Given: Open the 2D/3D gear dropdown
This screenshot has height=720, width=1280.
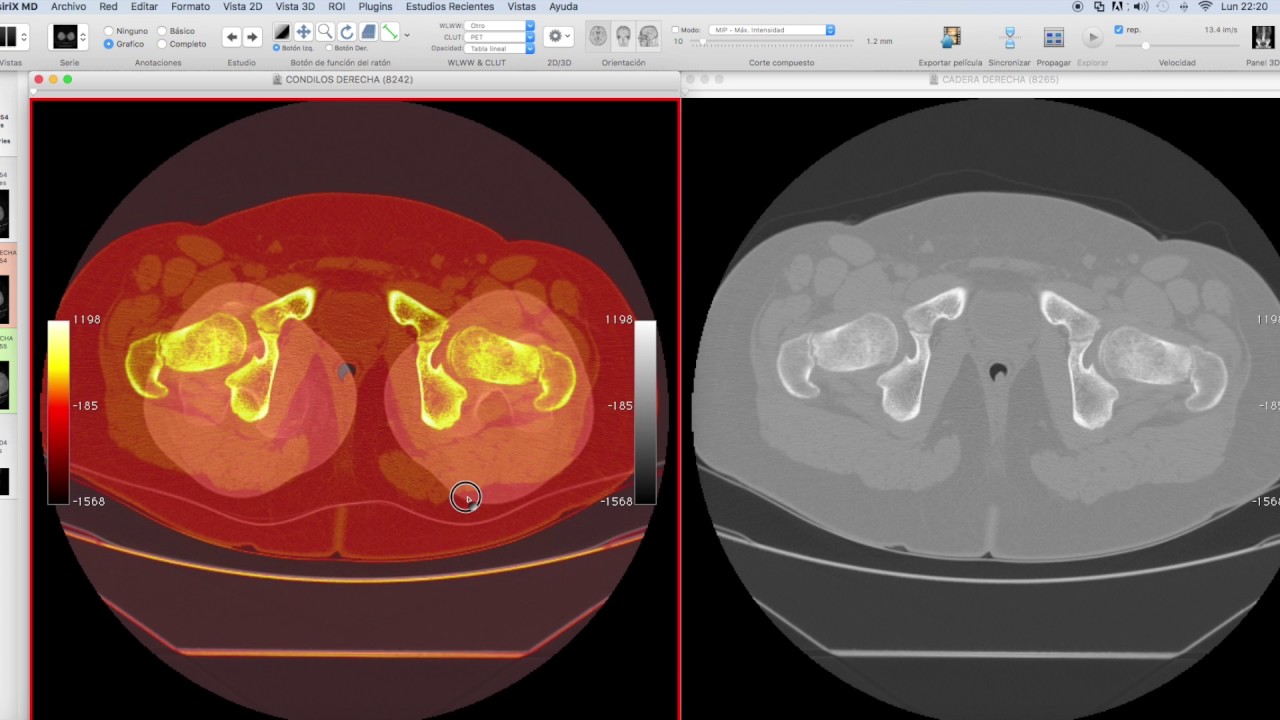Looking at the screenshot, I should (559, 36).
